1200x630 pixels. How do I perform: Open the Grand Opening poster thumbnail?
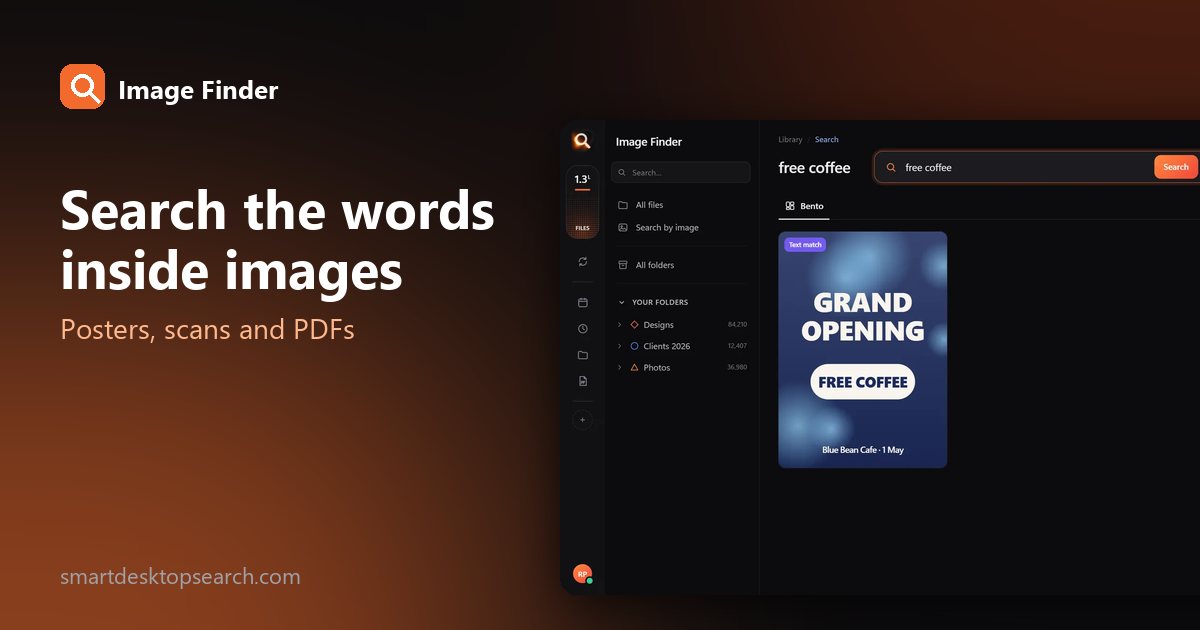tap(863, 350)
